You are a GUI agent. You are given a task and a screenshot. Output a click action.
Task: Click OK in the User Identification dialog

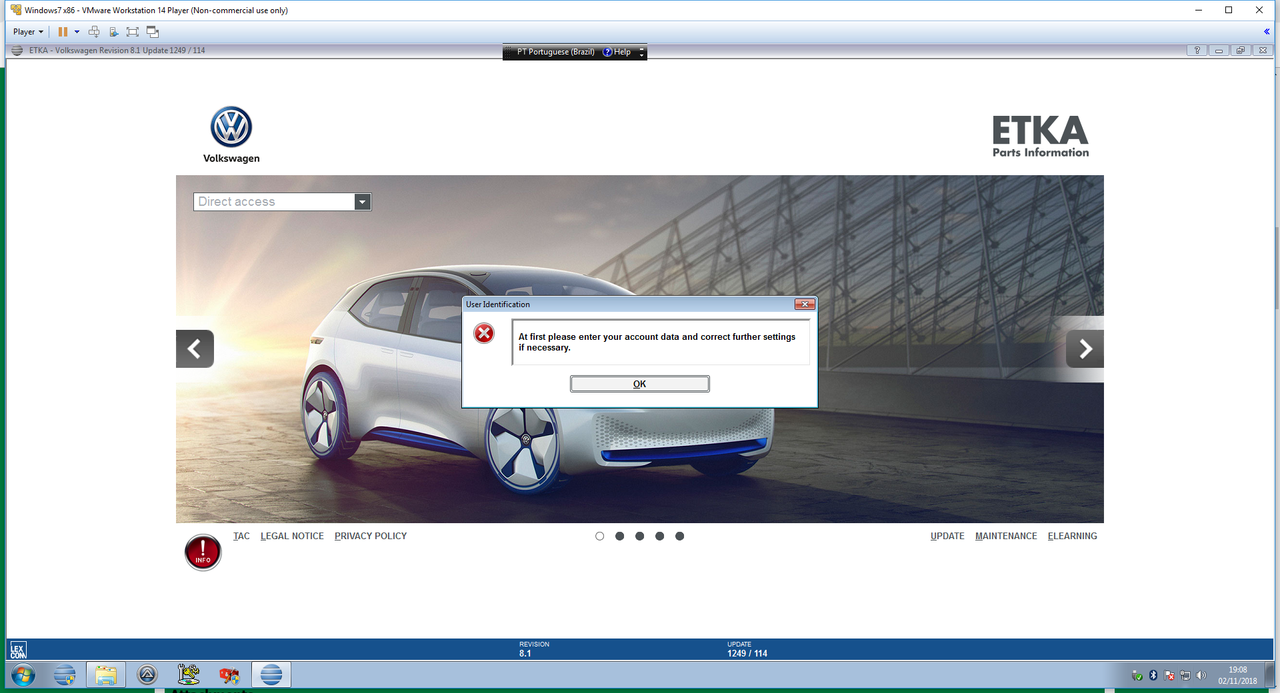pos(639,384)
